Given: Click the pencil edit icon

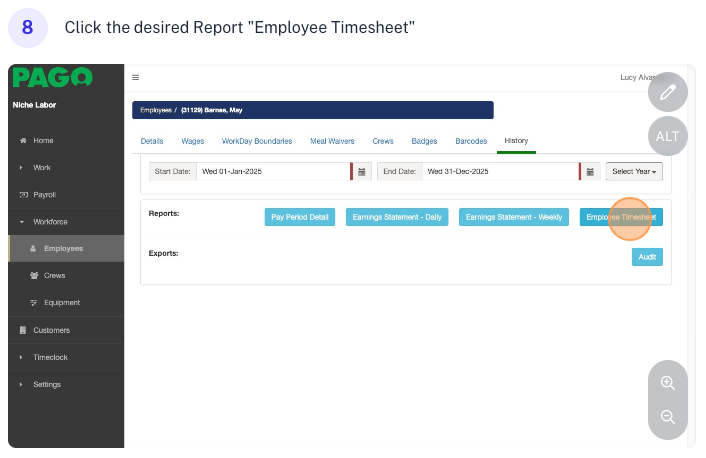Looking at the screenshot, I should (668, 92).
